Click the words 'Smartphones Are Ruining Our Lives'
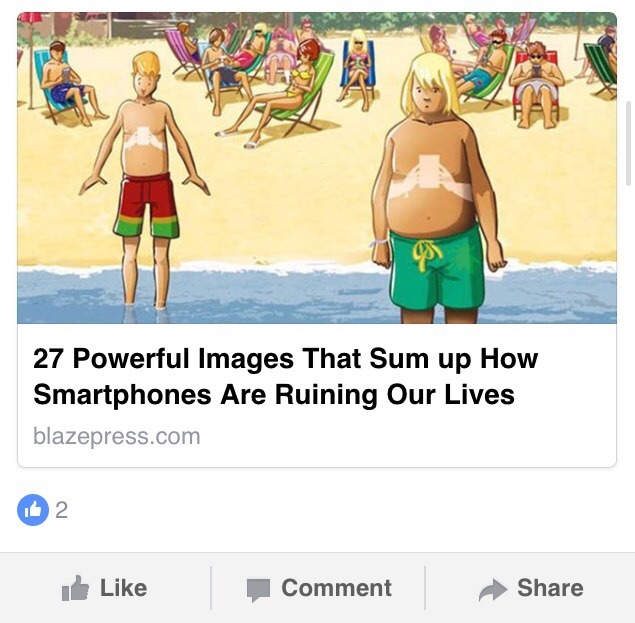This screenshot has height=623, width=635. [x=274, y=394]
